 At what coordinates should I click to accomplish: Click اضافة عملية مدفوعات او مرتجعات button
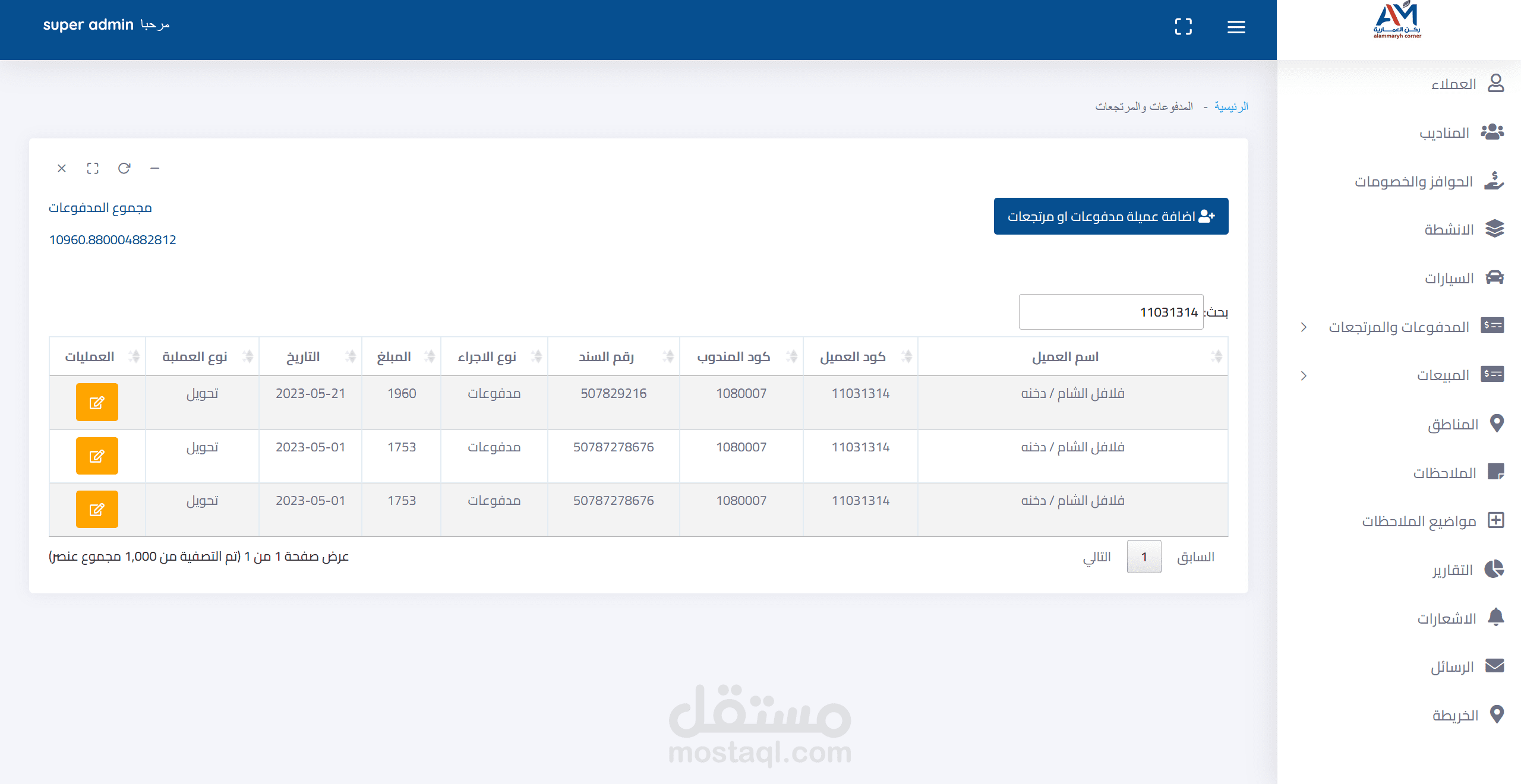[x=1110, y=216]
